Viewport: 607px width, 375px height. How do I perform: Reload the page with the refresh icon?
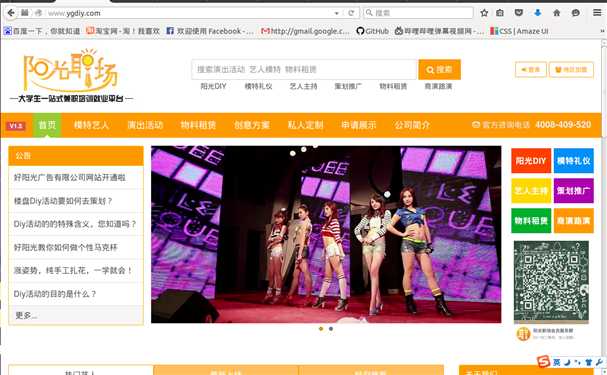[351, 13]
